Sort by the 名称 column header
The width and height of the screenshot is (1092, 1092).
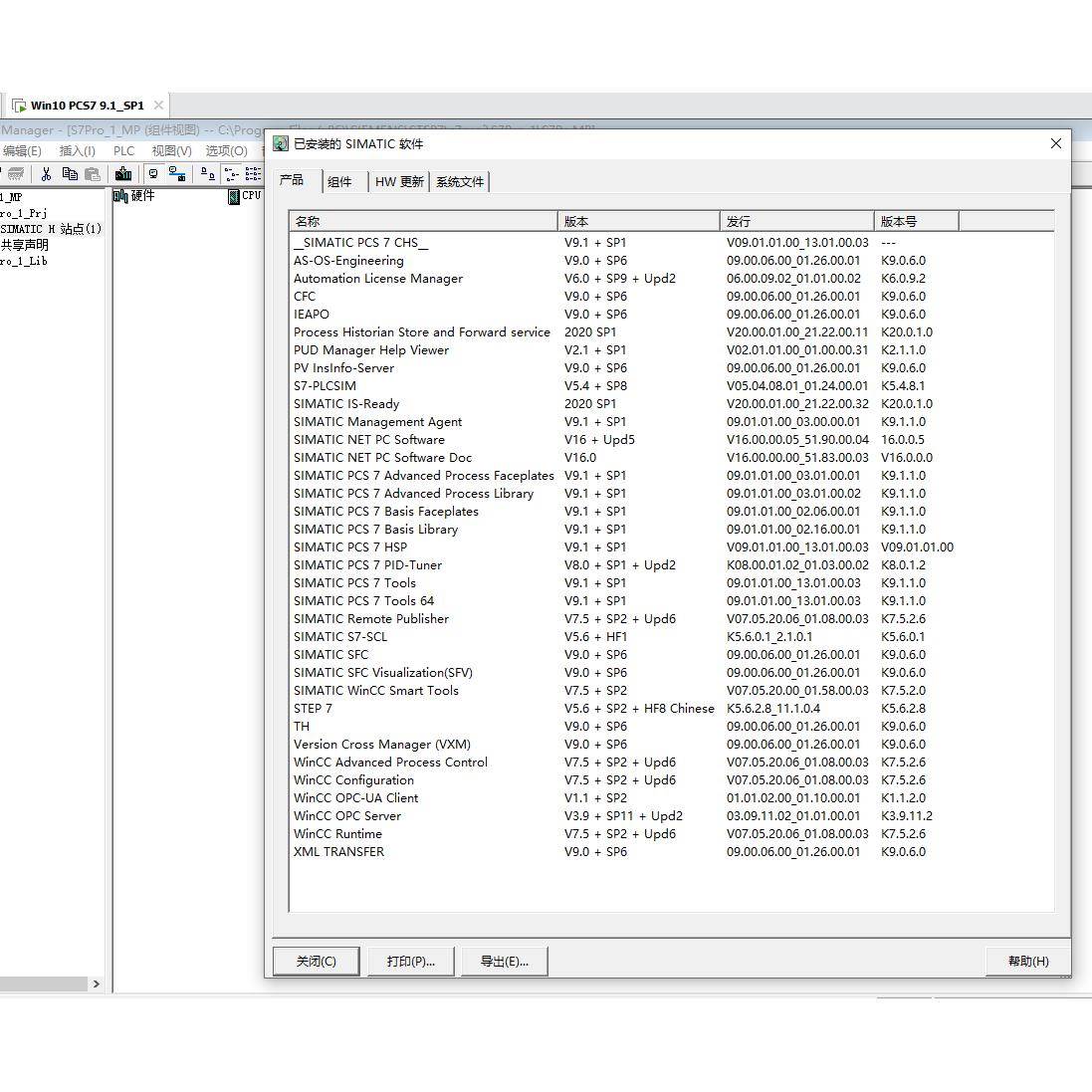pos(423,221)
